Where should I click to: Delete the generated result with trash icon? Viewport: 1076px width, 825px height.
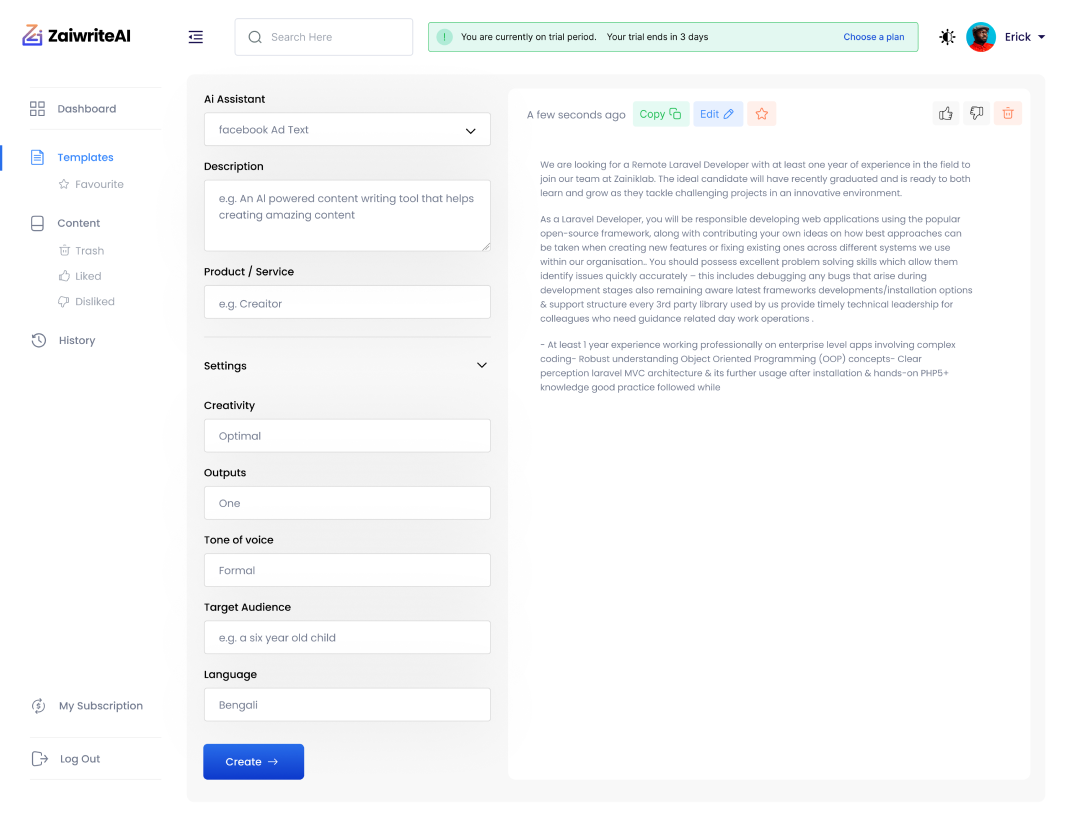point(1008,114)
